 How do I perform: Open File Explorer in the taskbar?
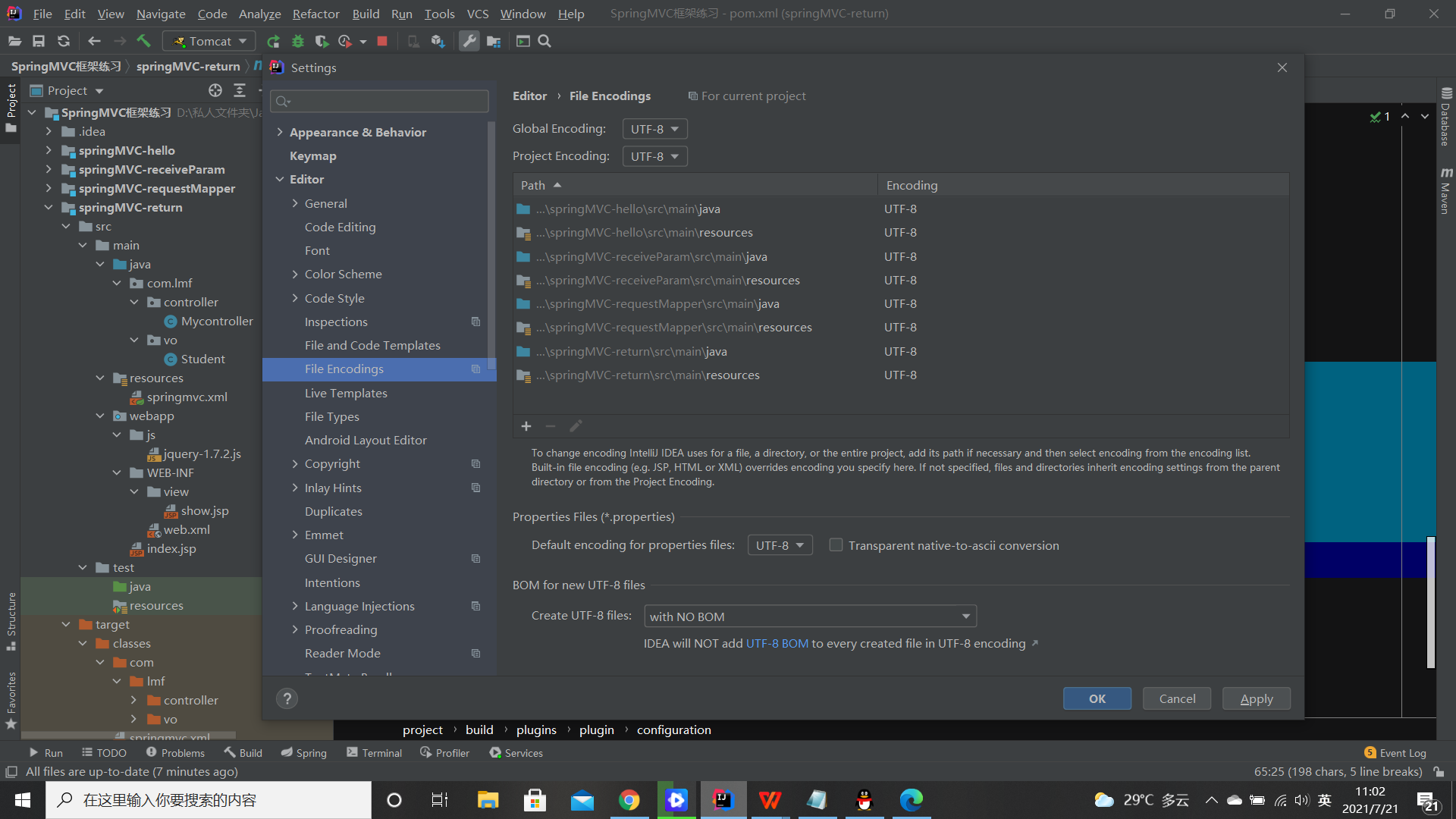488,800
